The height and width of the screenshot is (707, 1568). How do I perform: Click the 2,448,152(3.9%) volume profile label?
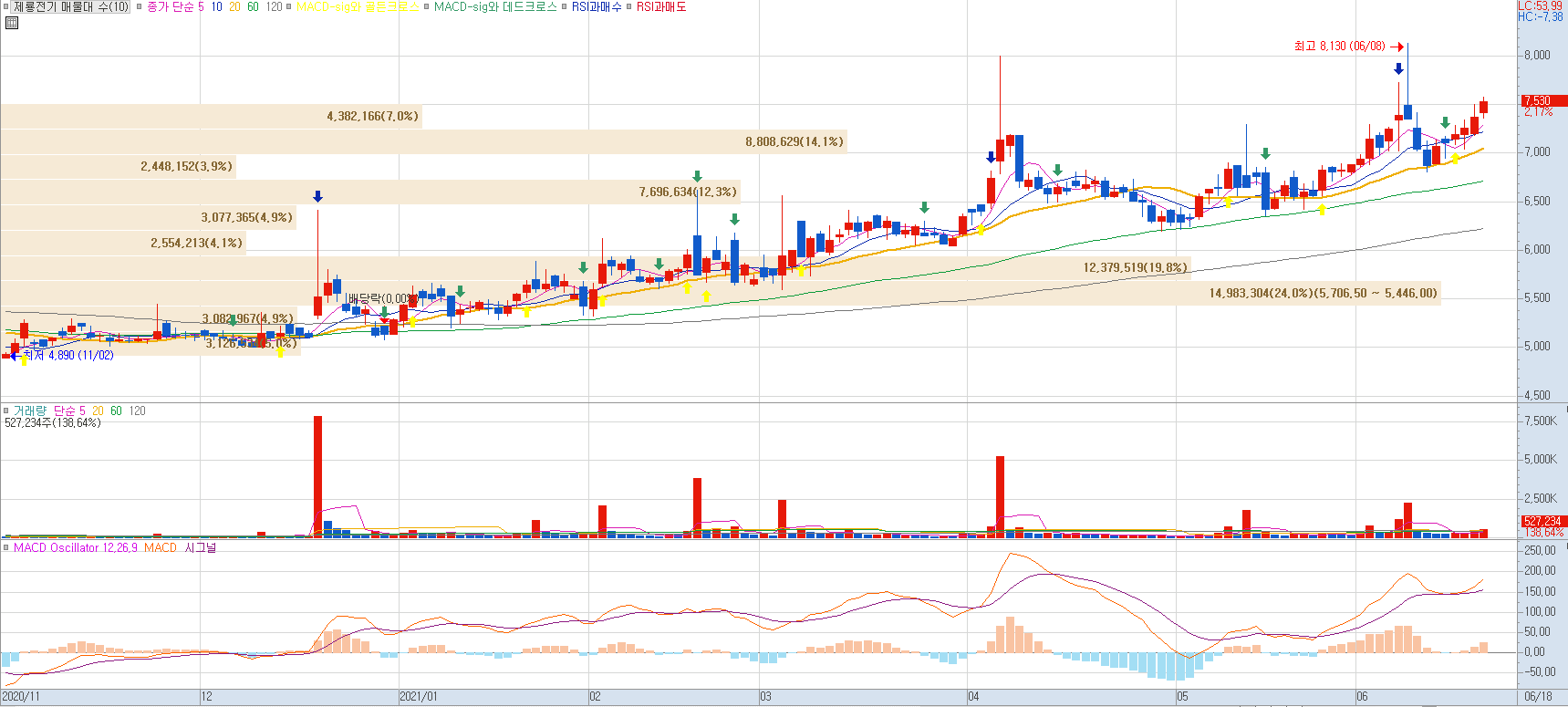[x=186, y=166]
